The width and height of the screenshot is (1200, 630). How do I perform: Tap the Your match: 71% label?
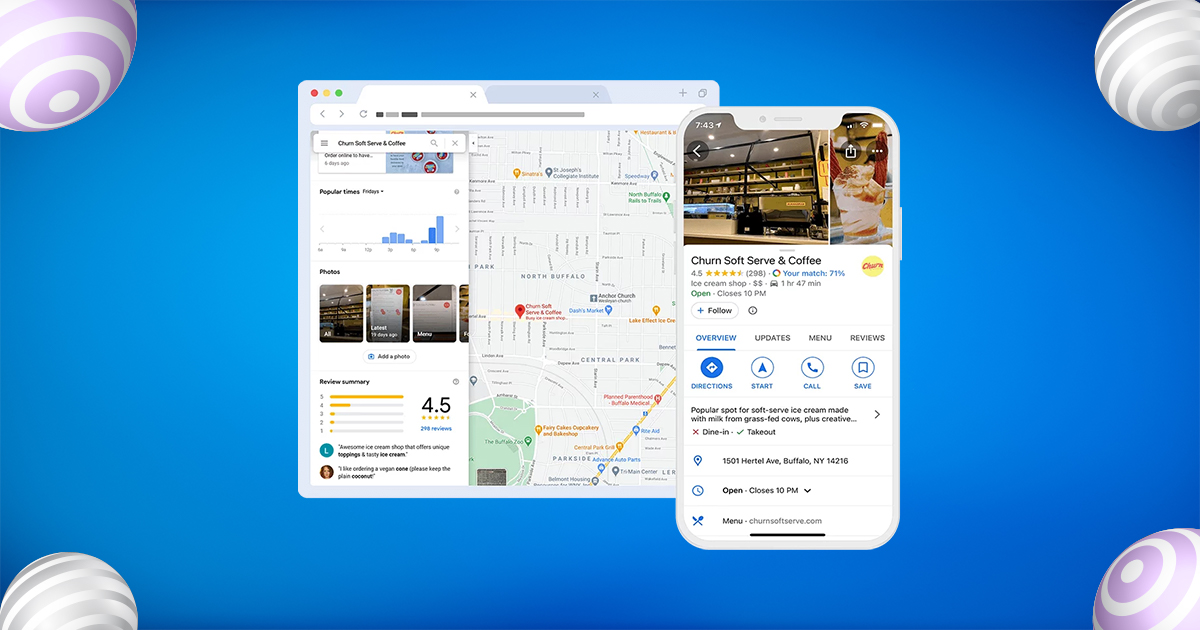pos(814,273)
